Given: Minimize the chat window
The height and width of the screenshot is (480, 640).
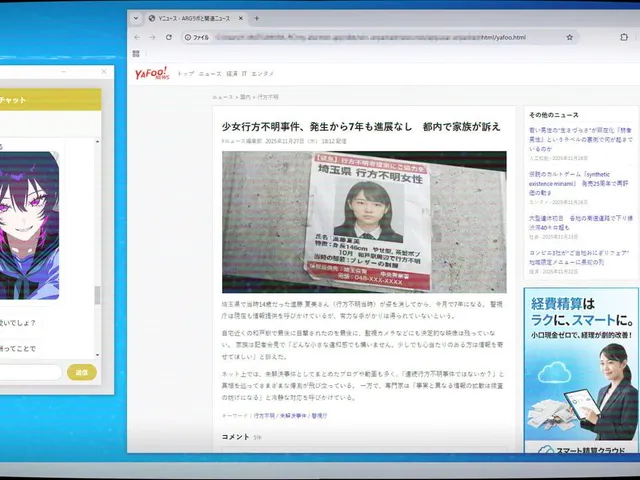Looking at the screenshot, I should pos(64,71).
